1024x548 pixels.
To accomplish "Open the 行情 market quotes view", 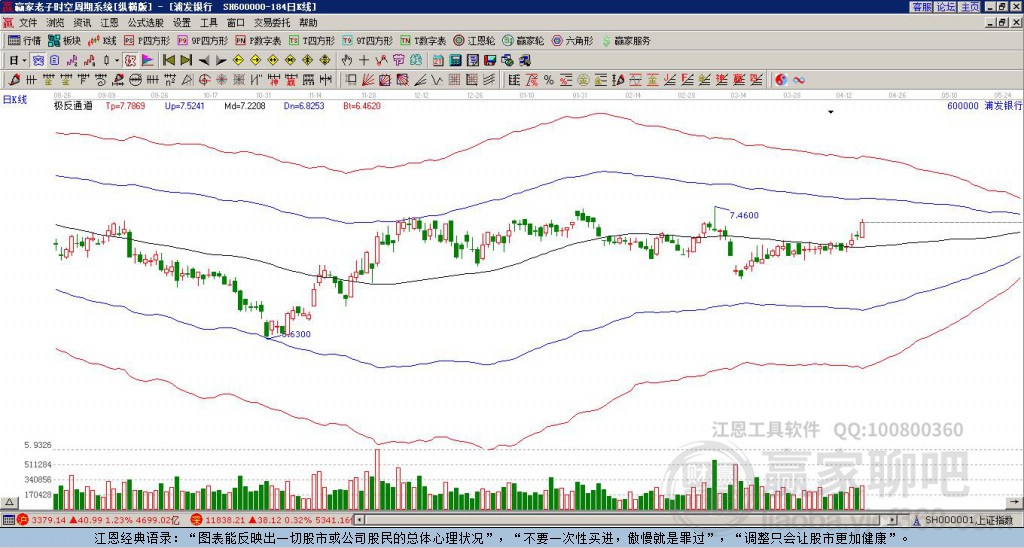I will 25,40.
